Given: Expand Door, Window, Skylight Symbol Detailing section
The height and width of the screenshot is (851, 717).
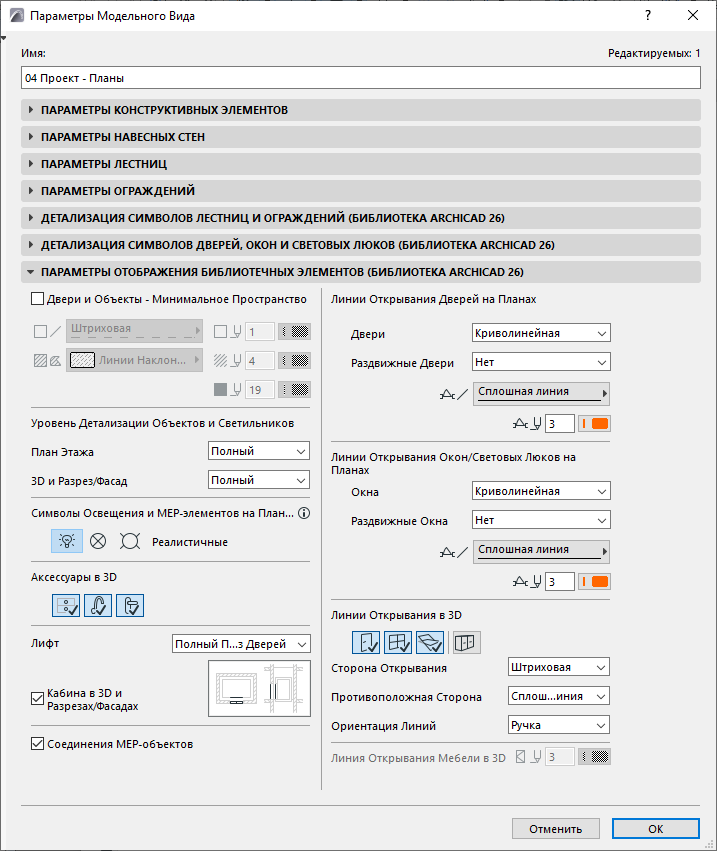Looking at the screenshot, I should coord(361,245).
